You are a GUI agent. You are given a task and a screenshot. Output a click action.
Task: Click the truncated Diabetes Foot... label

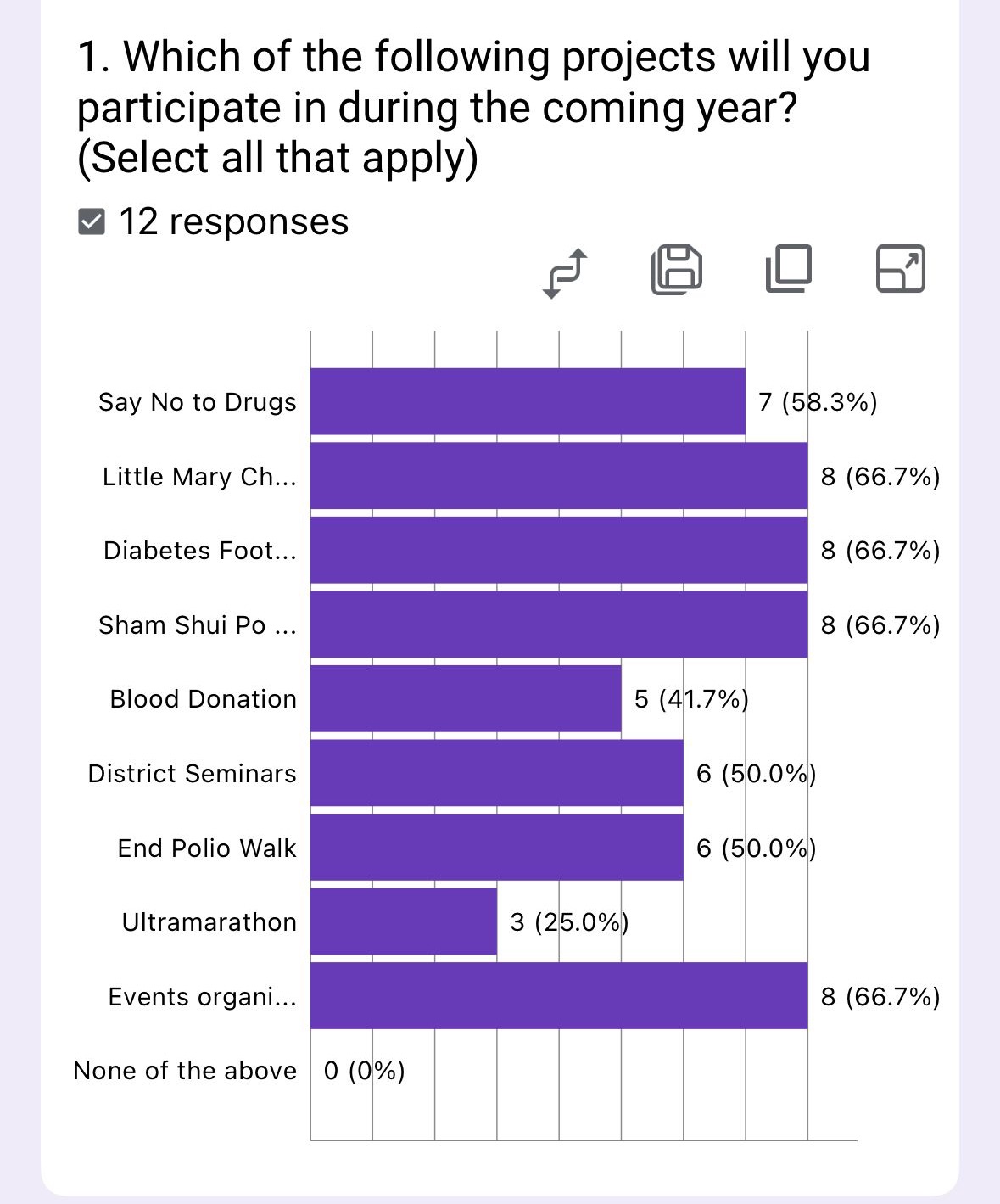[x=200, y=551]
